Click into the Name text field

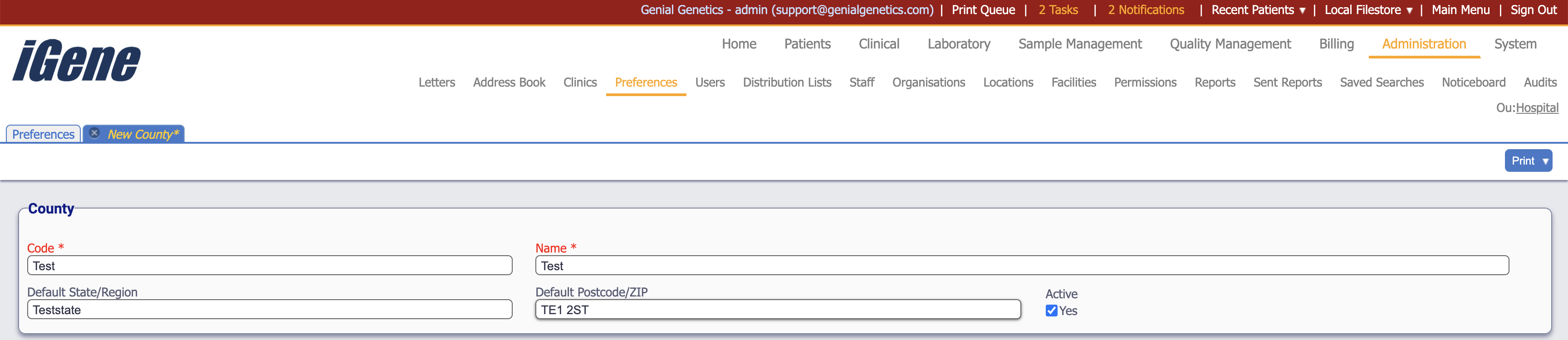point(1021,266)
